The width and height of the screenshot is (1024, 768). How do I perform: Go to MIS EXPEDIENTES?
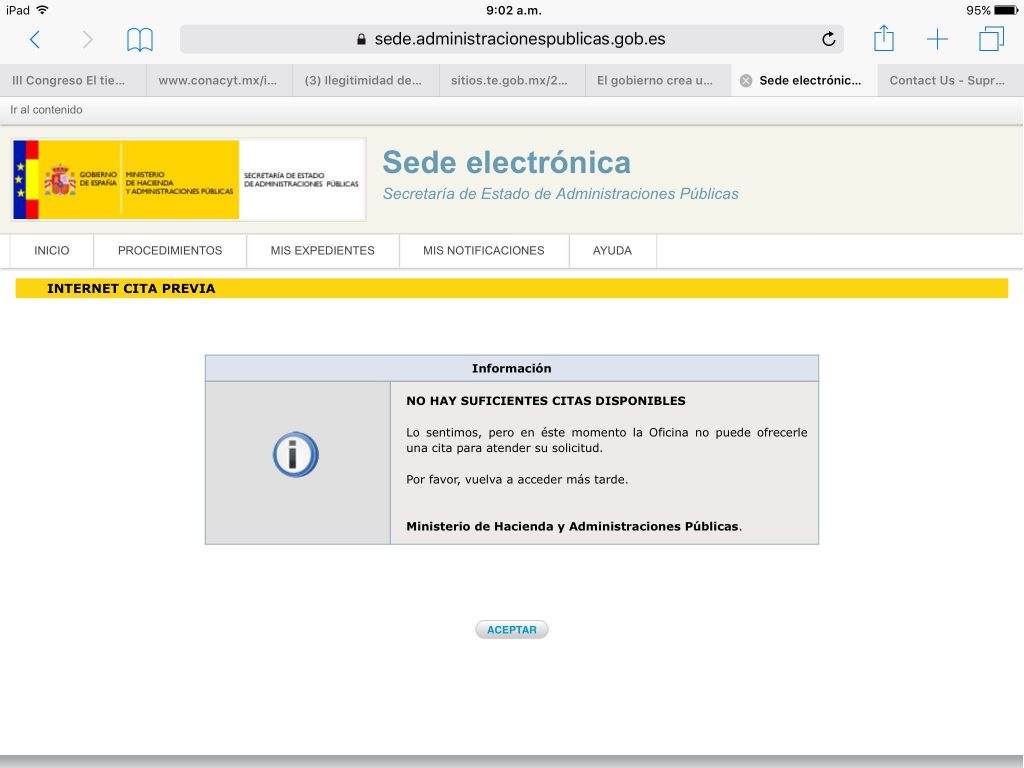pyautogui.click(x=322, y=251)
